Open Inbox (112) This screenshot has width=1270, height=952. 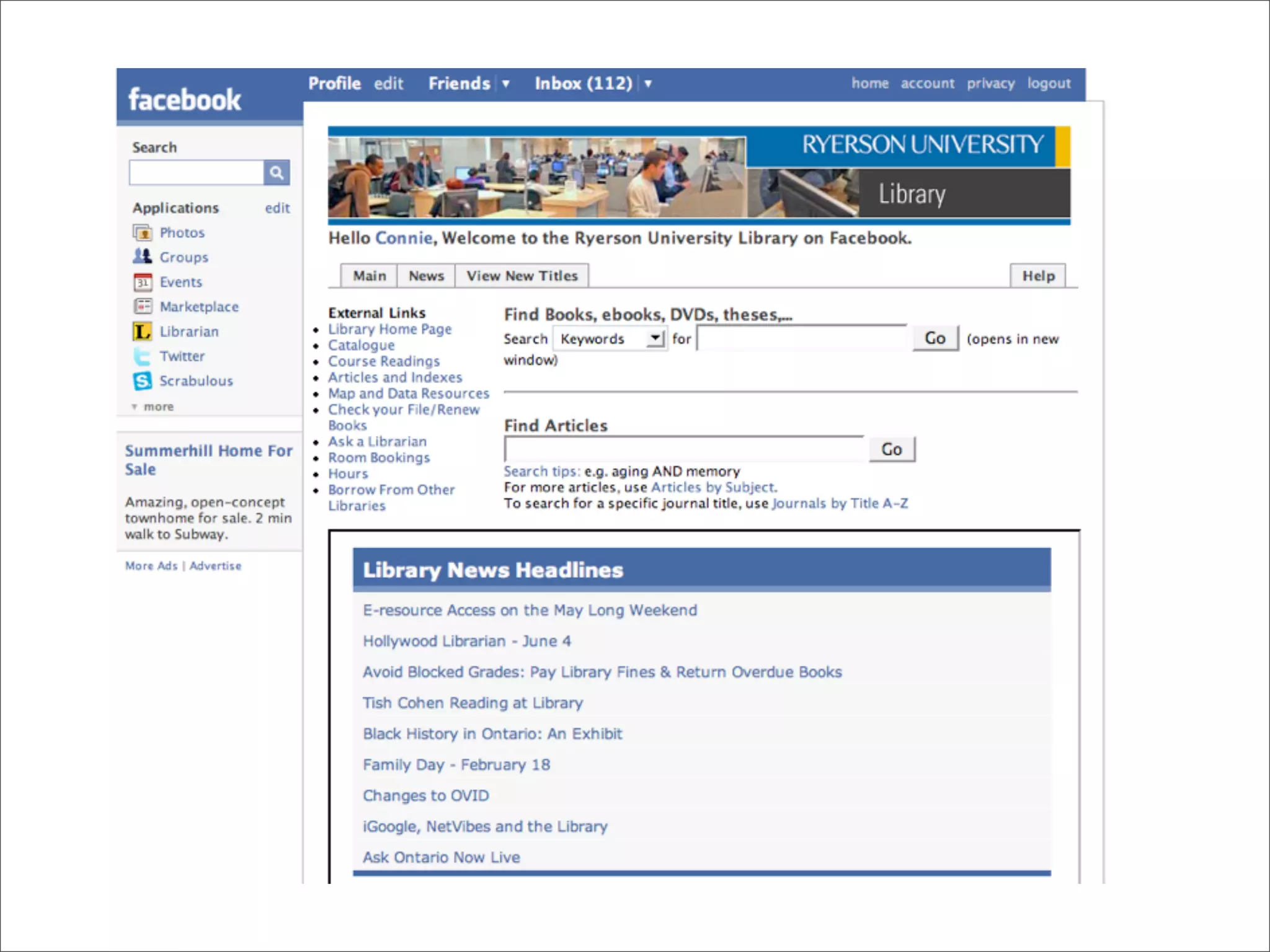(584, 84)
